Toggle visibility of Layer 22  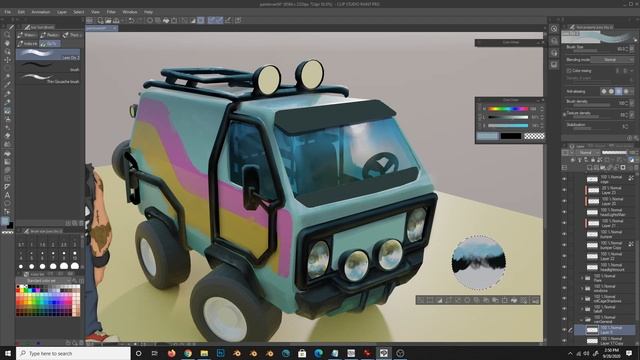point(564,256)
